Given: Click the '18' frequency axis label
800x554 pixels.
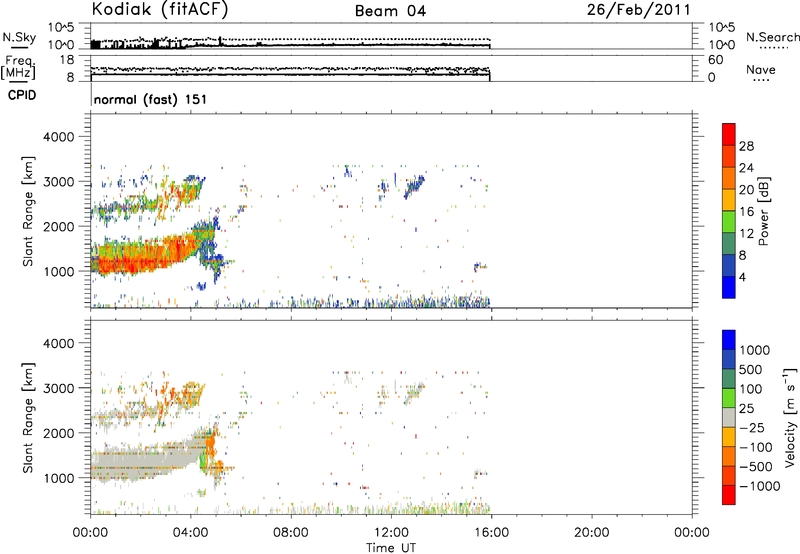Looking at the screenshot, I should (x=67, y=60).
